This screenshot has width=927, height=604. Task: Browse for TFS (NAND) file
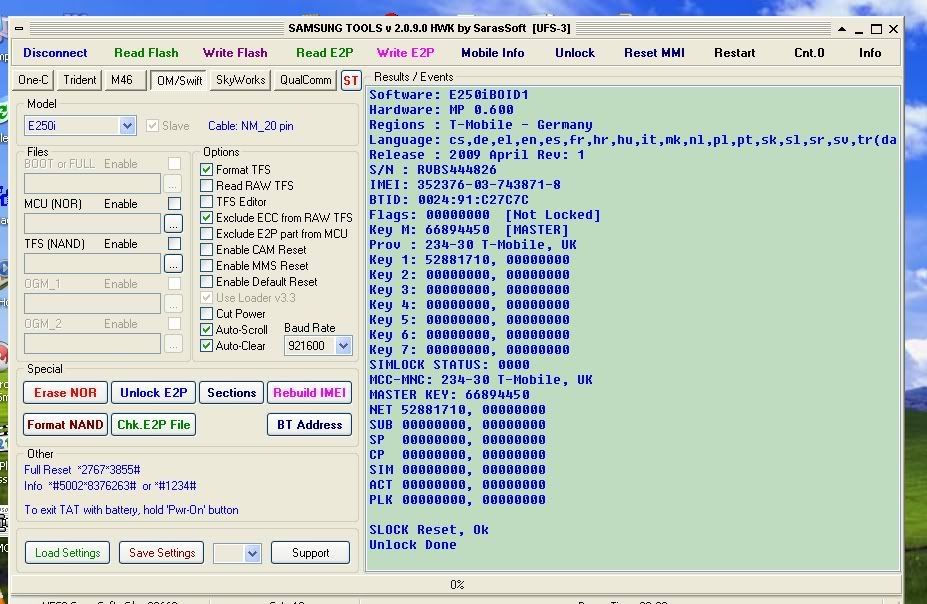(x=173, y=264)
